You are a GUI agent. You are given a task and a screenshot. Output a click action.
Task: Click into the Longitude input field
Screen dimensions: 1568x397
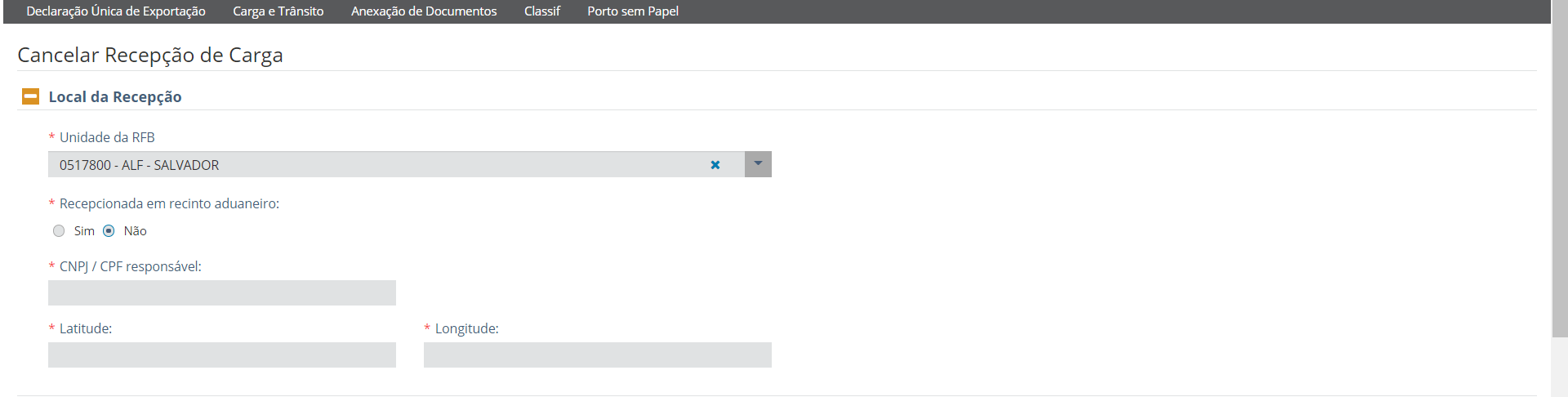coord(598,355)
